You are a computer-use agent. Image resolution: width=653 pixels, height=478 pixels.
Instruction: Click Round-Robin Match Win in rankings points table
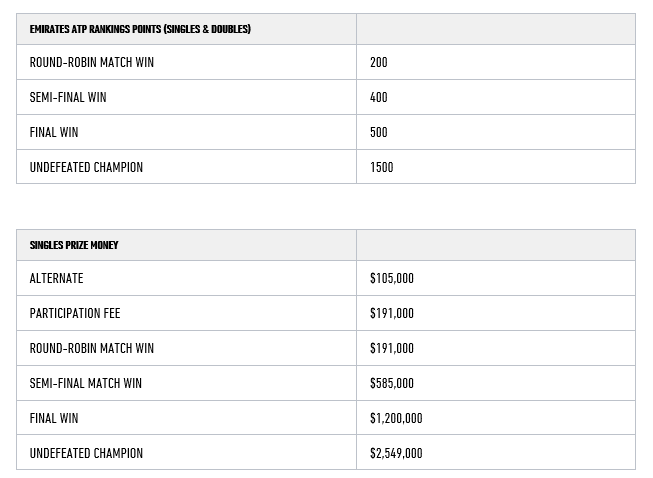tap(92, 62)
